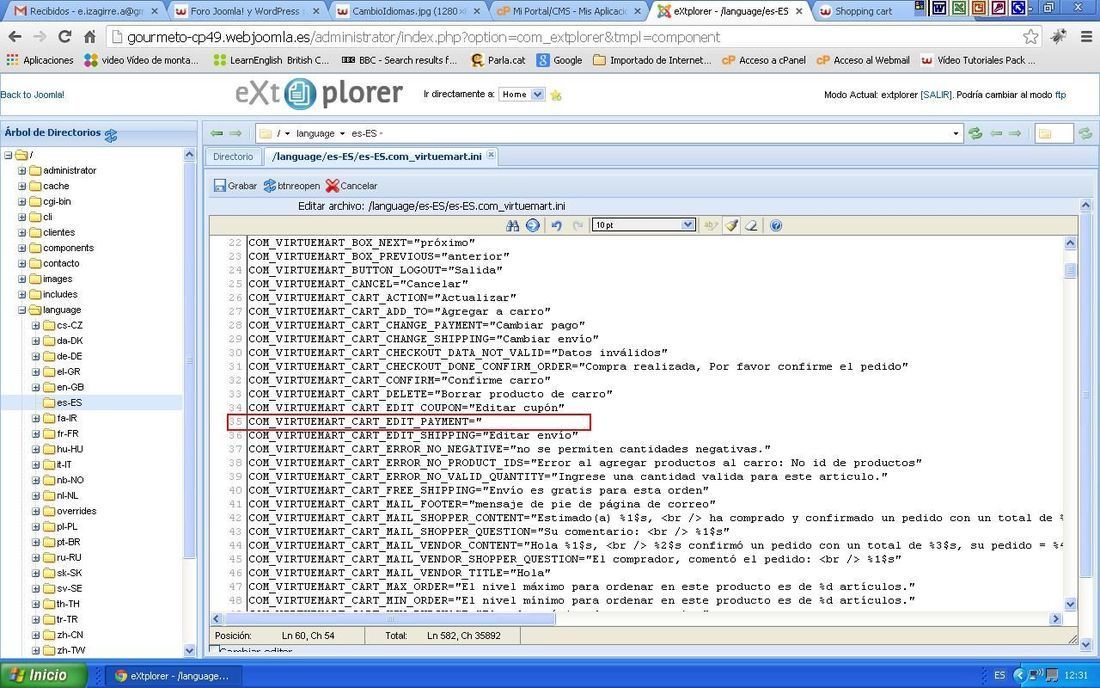This screenshot has width=1100, height=688.
Task: Click the eXtplorer taskbar window button
Action: [x=175, y=676]
